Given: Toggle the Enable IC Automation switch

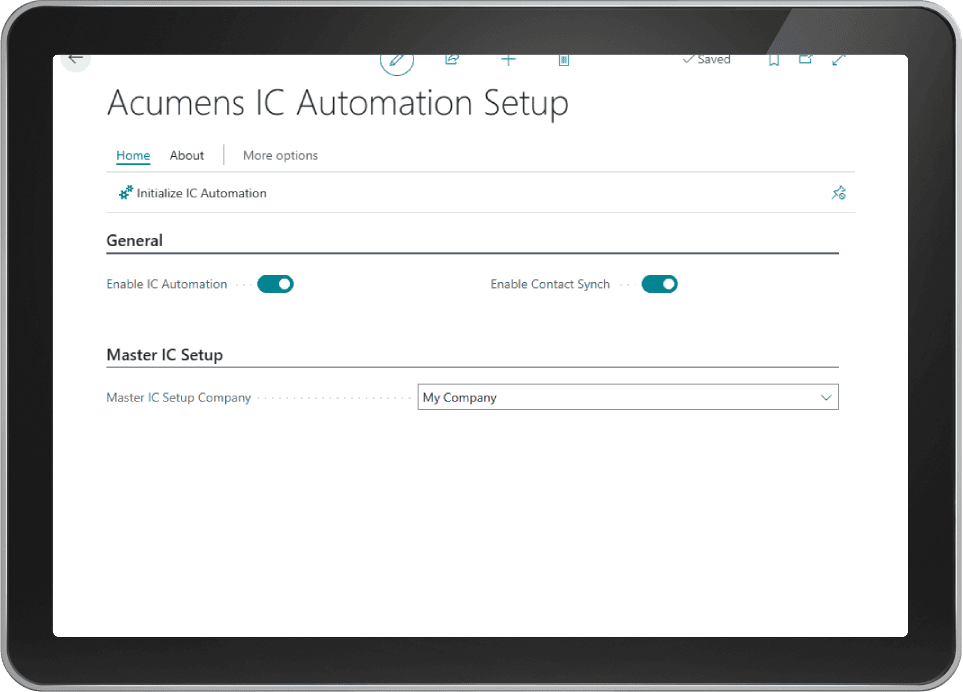Looking at the screenshot, I should pos(275,284).
